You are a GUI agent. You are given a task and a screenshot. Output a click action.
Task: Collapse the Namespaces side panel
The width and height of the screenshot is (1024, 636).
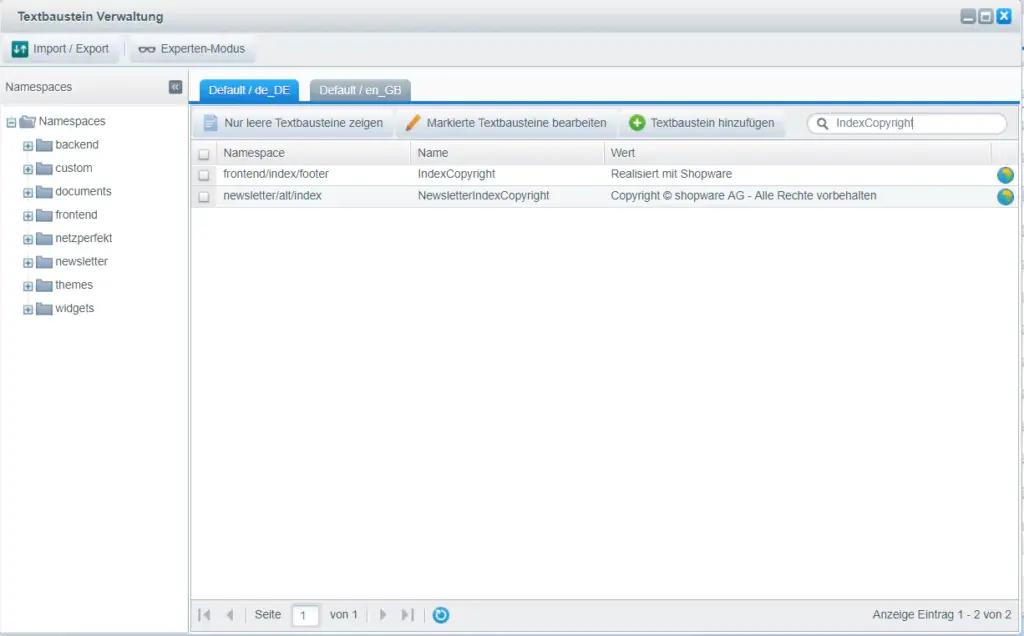click(x=176, y=87)
